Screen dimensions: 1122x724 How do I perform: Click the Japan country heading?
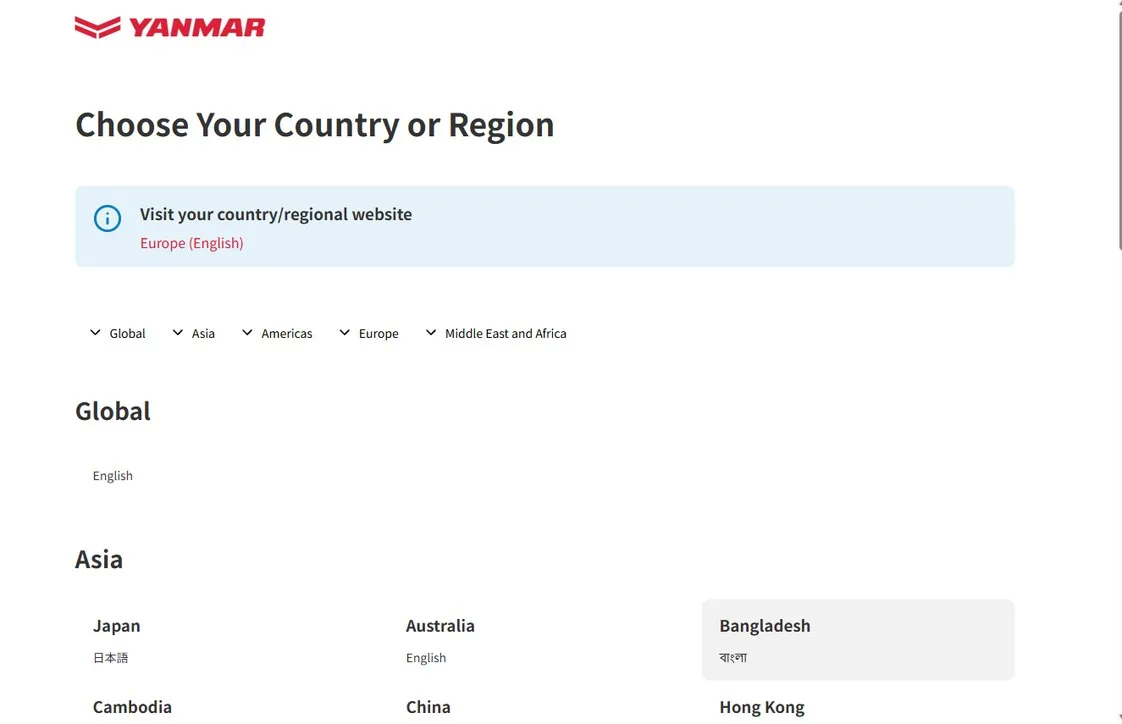click(x=117, y=626)
